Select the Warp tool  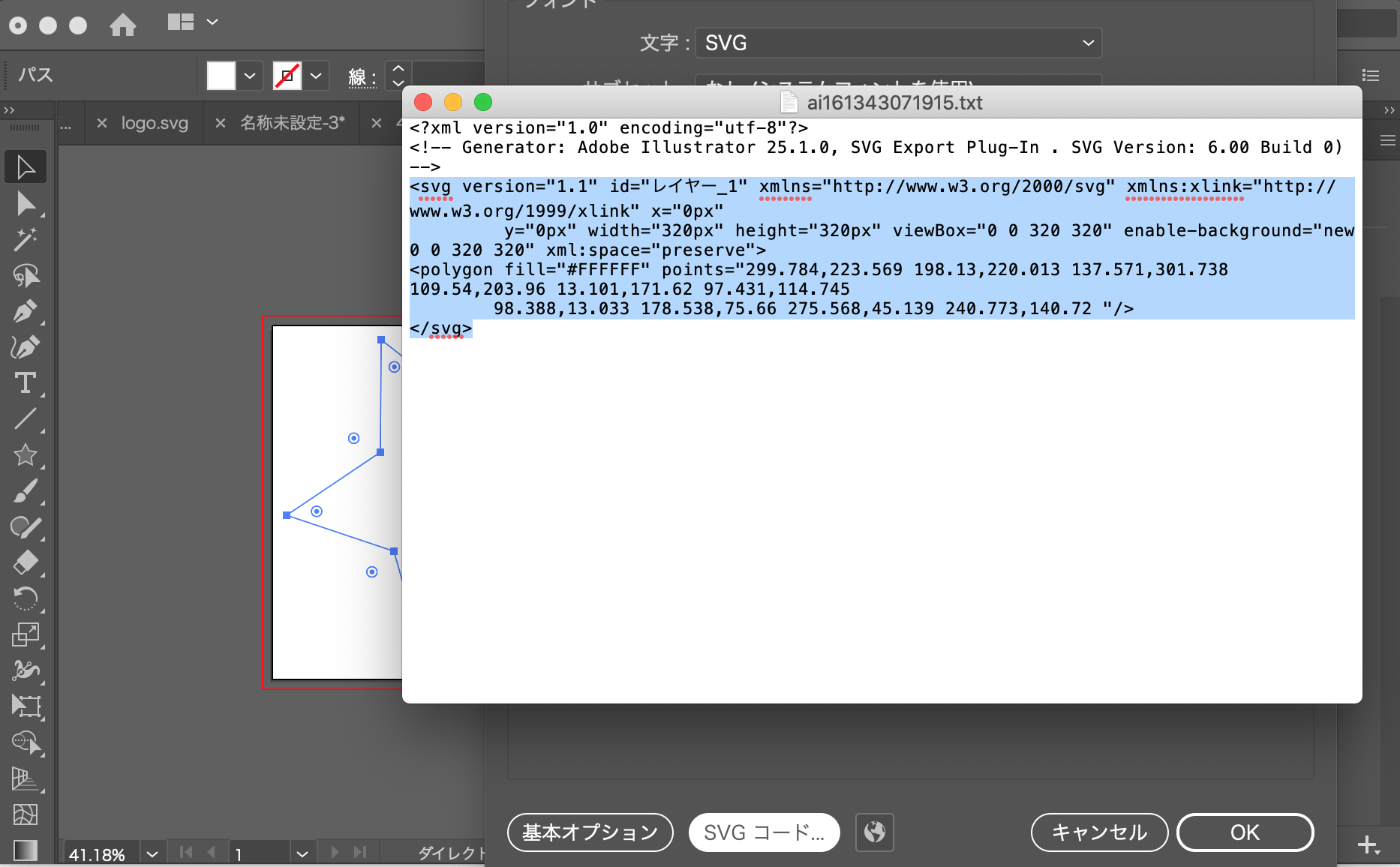pos(26,670)
